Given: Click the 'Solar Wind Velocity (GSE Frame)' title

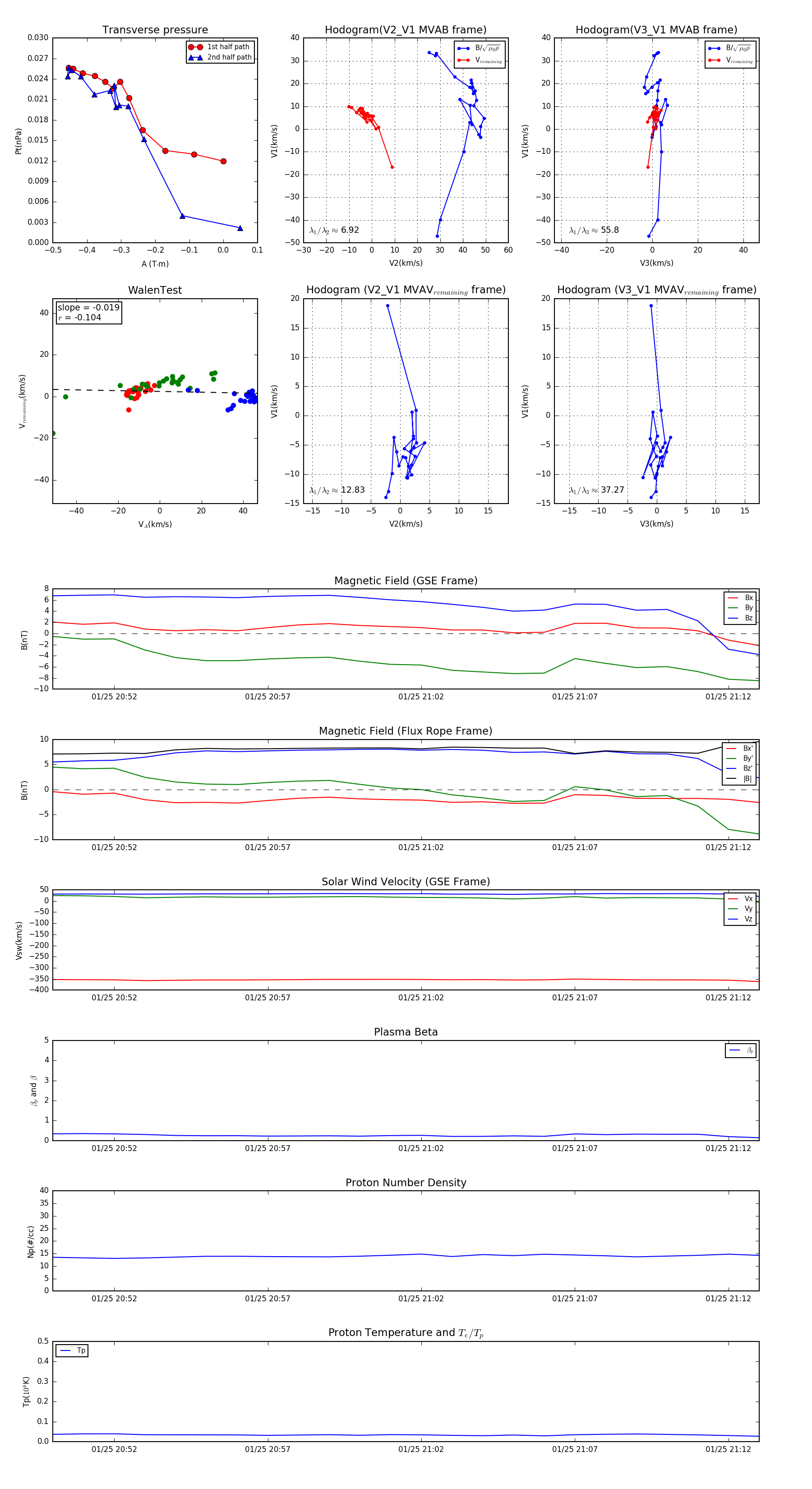Looking at the screenshot, I should (406, 882).
